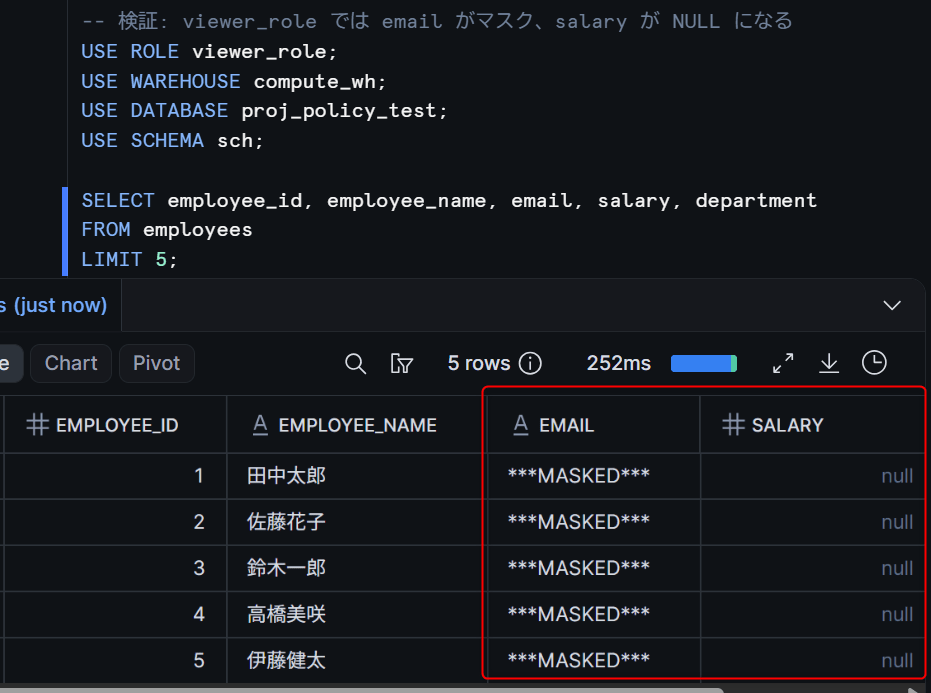931x693 pixels.
Task: Switch to the Chart view
Action: pyautogui.click(x=71, y=363)
